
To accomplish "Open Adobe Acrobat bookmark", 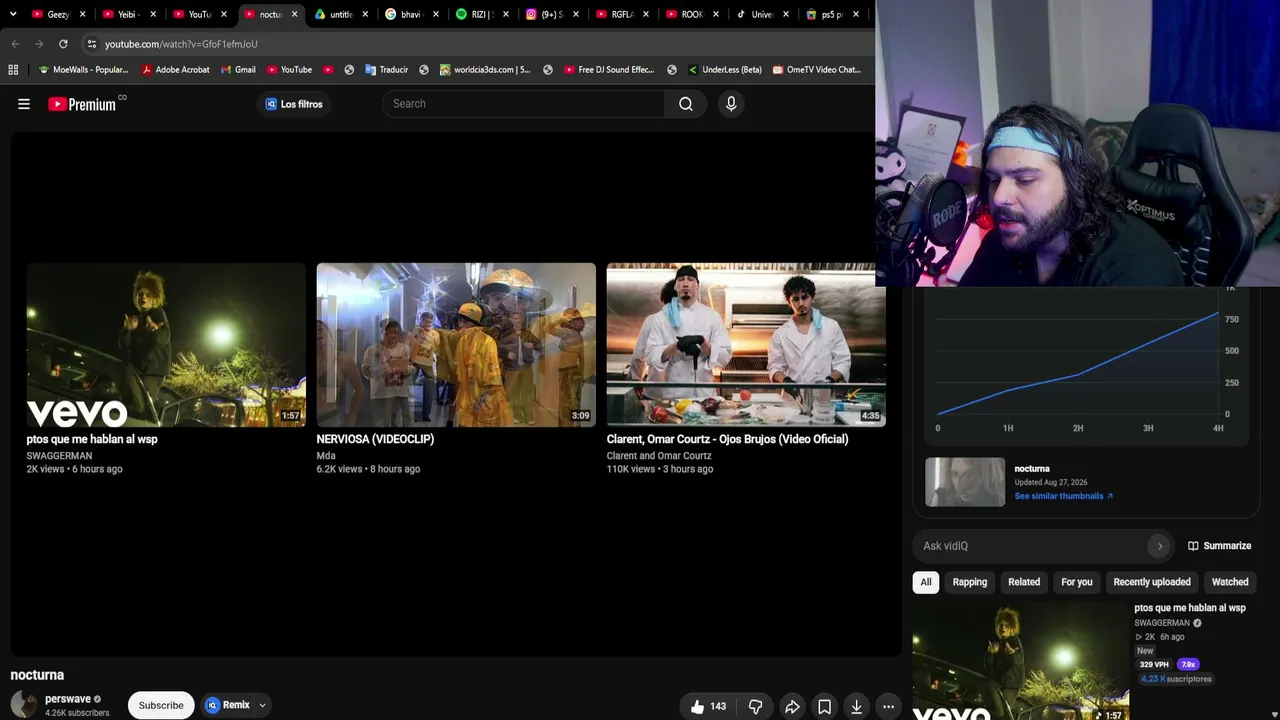I will [175, 70].
